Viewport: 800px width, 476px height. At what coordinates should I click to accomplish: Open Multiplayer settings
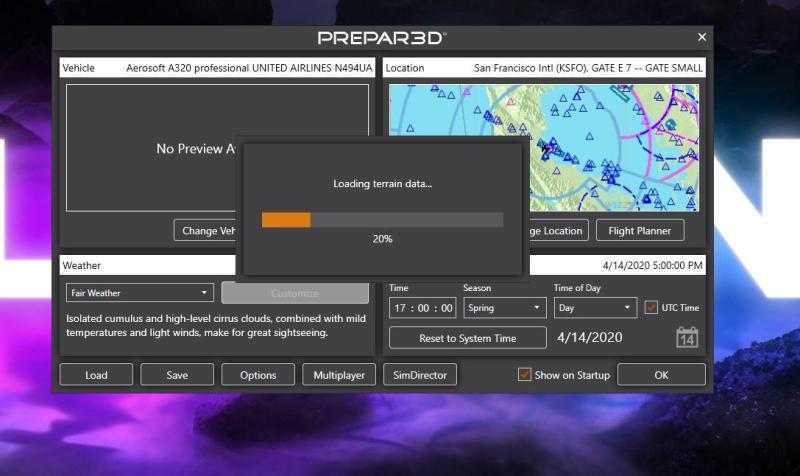[339, 375]
